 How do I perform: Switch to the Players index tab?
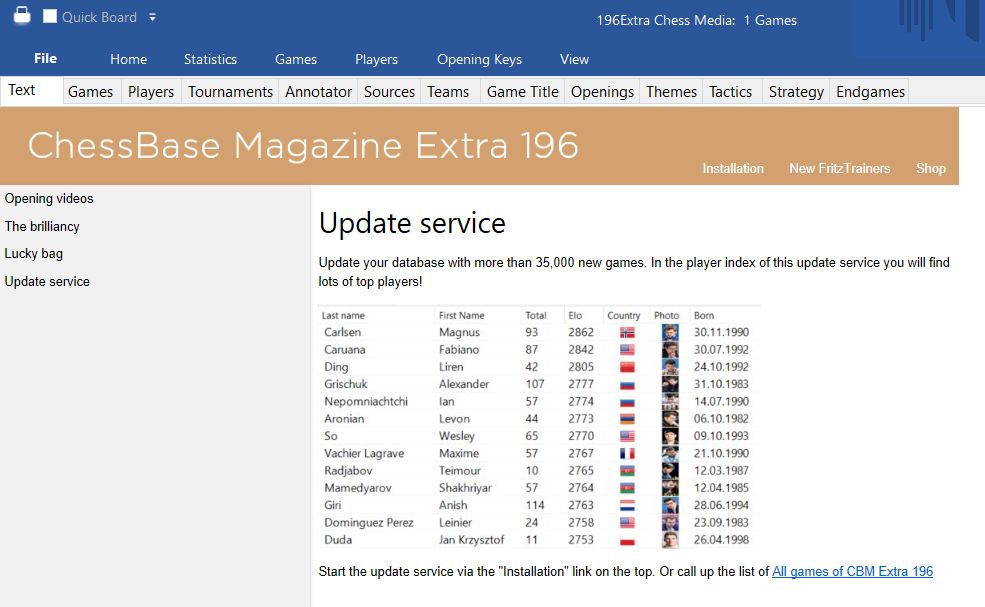point(151,92)
